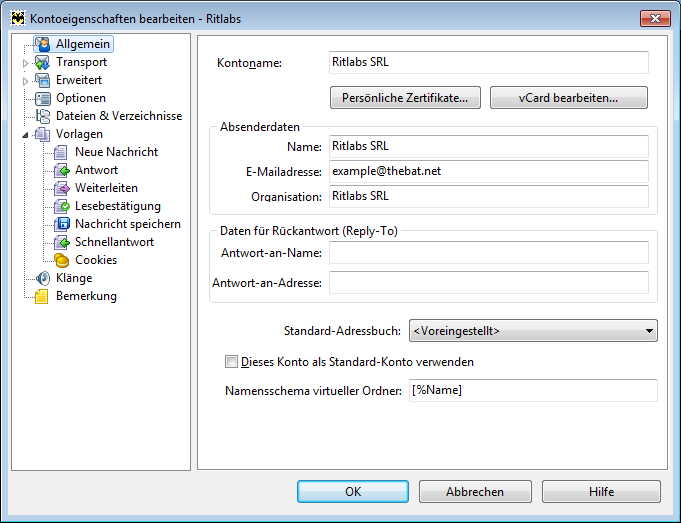Click the Transport envelope icon

[x=43, y=62]
